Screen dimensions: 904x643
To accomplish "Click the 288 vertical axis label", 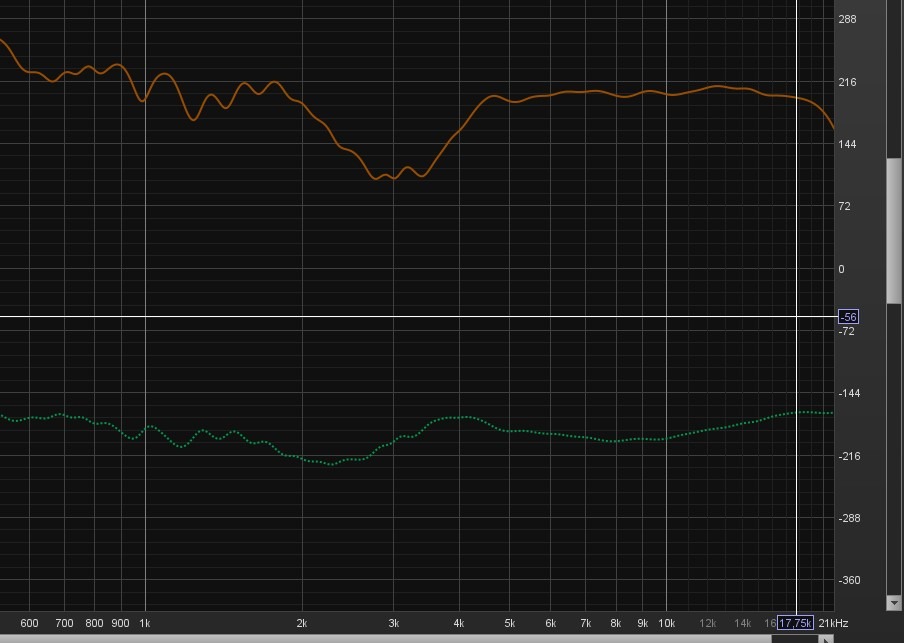I will tap(847, 19).
